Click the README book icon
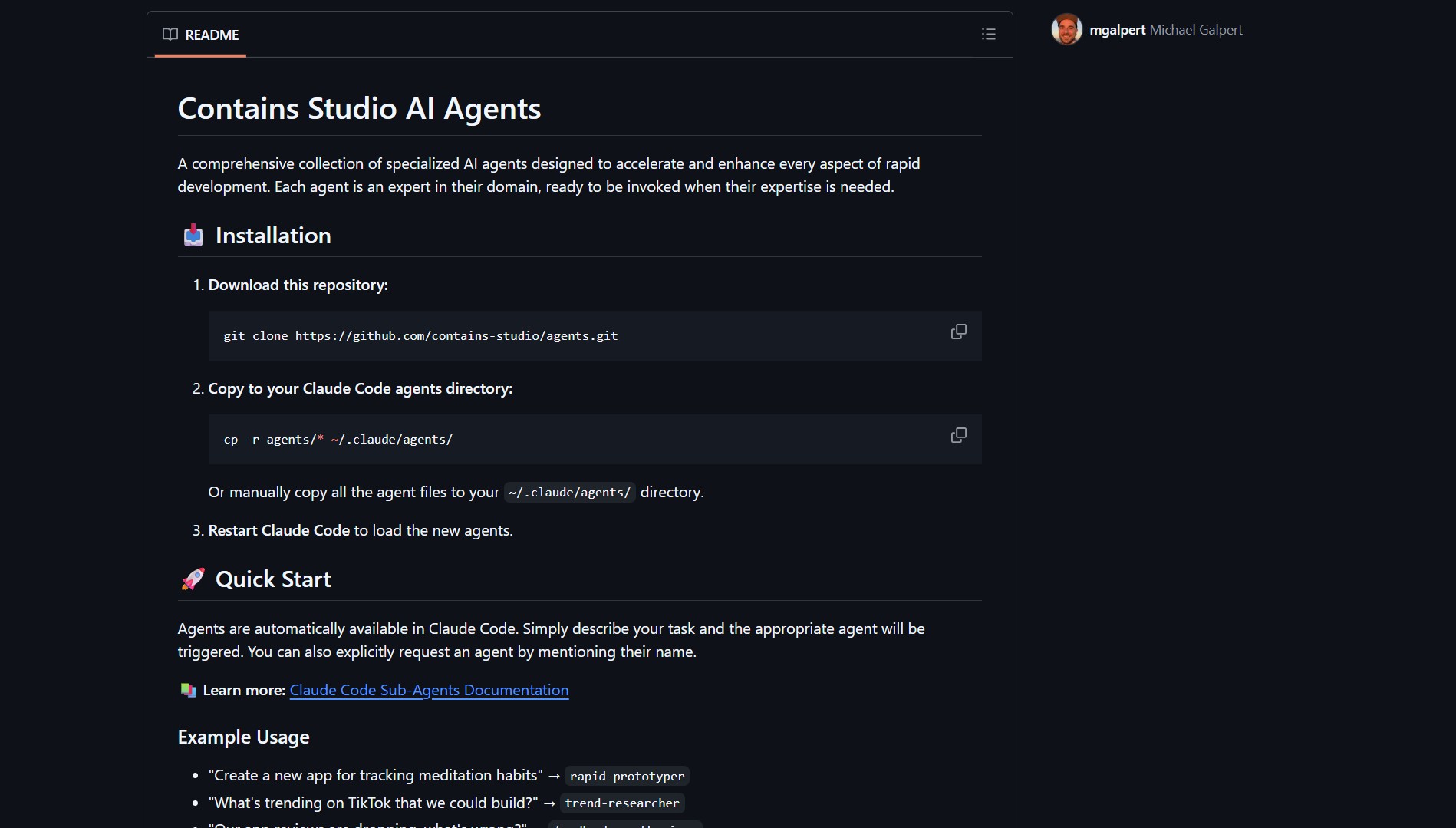This screenshot has width=1456, height=828. click(170, 35)
